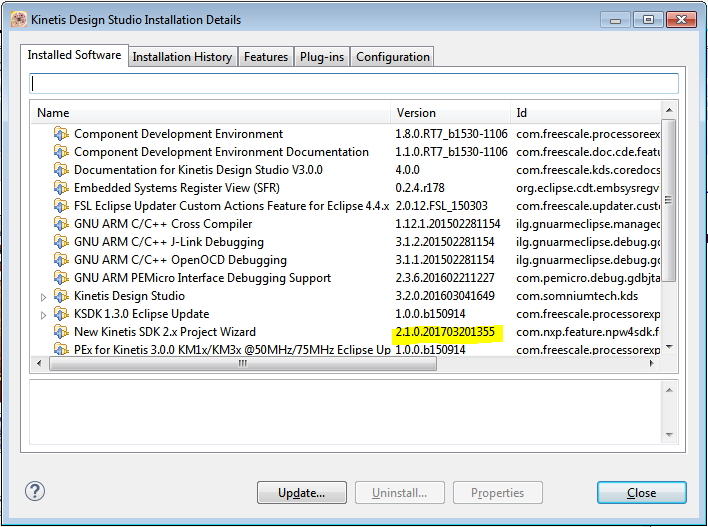Click the icon beside GNU ARM C/C++ Cross Compiler

coord(61,224)
